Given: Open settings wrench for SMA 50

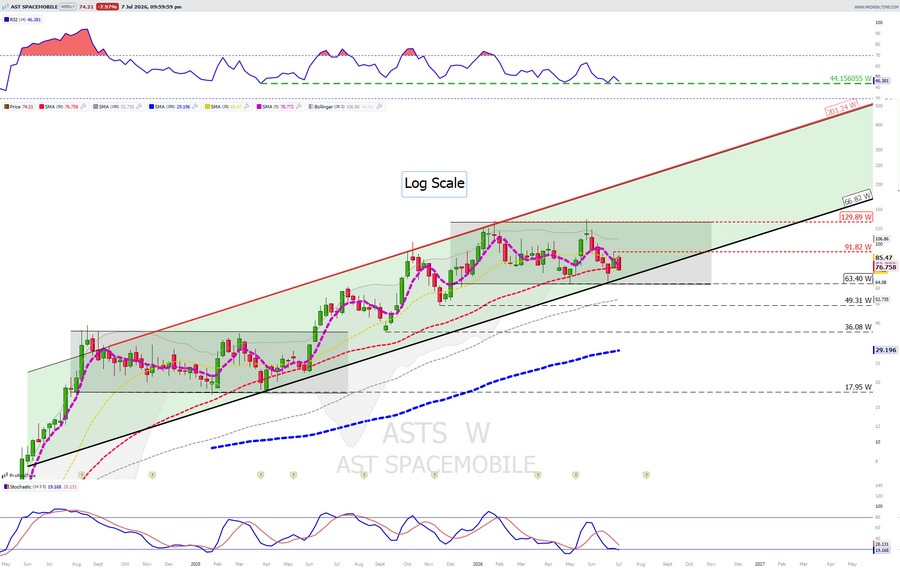Looking at the screenshot, I should point(83,106).
